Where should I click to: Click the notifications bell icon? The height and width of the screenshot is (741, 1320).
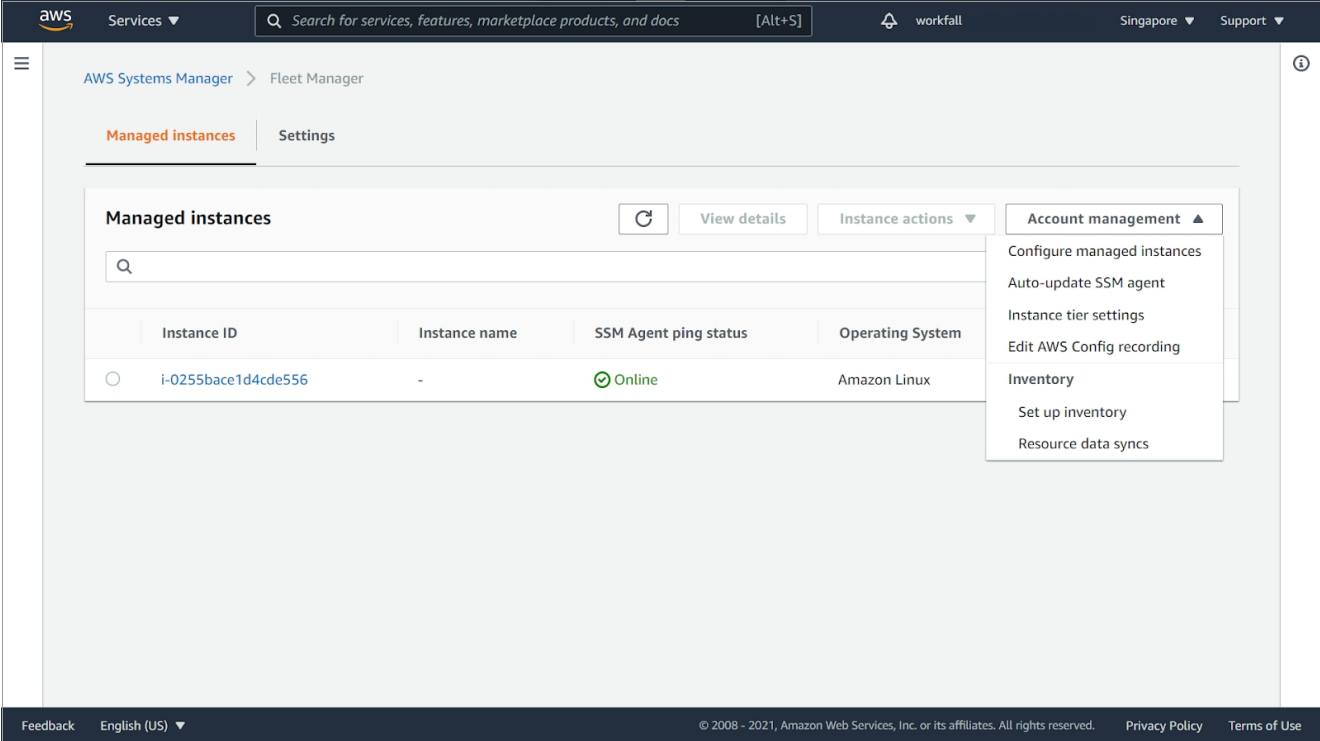(x=889, y=20)
